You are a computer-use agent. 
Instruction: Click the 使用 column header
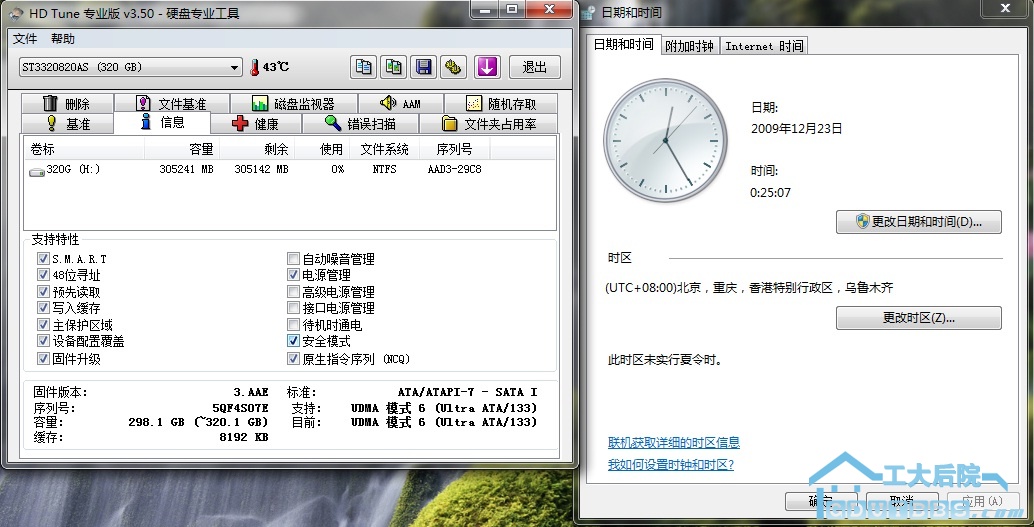pos(322,149)
